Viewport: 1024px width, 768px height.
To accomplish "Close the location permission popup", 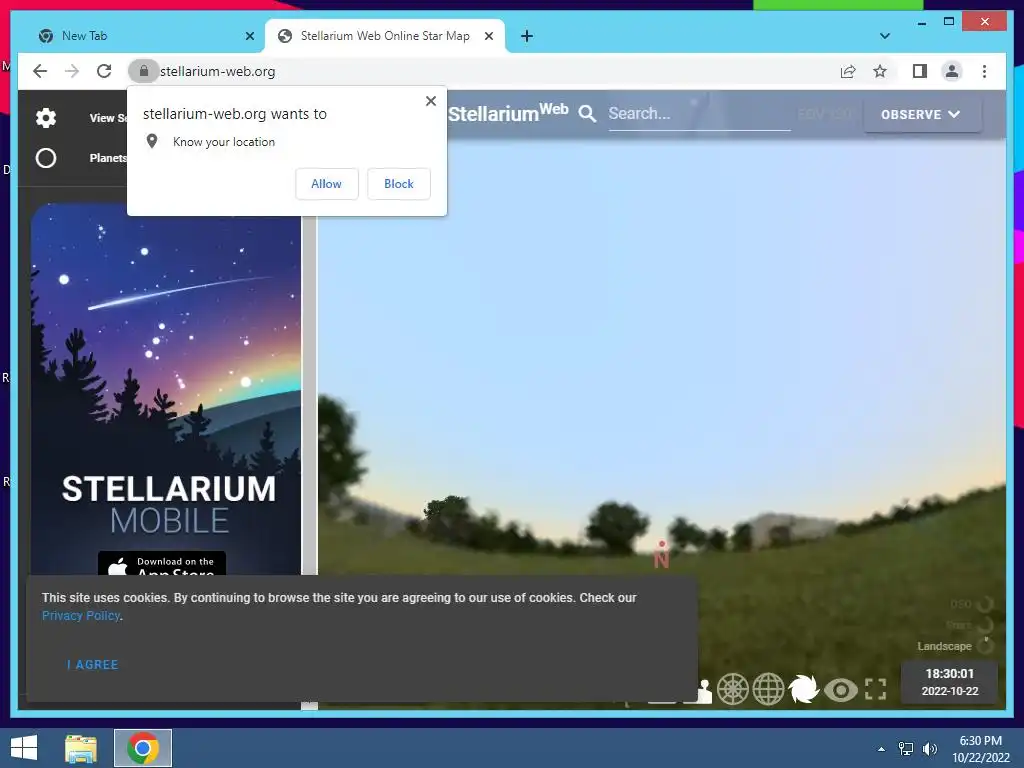I will pyautogui.click(x=430, y=101).
